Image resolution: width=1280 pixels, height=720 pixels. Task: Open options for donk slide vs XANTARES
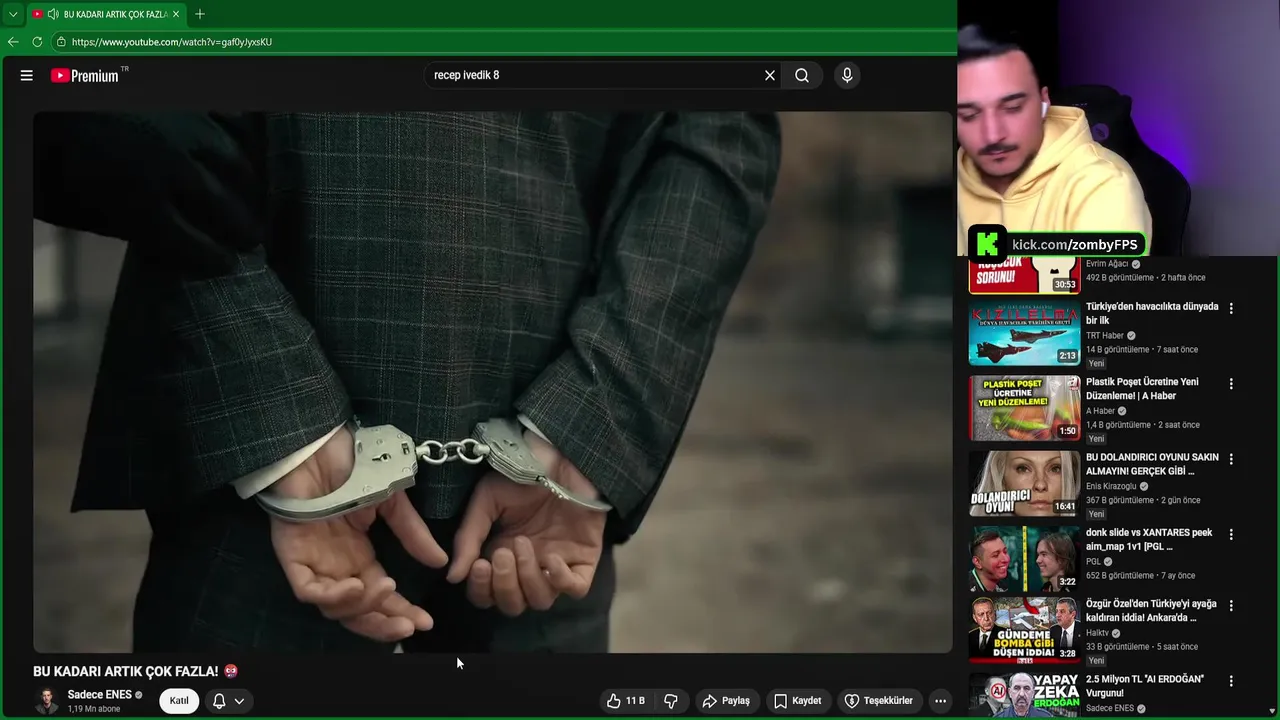pos(1231,534)
